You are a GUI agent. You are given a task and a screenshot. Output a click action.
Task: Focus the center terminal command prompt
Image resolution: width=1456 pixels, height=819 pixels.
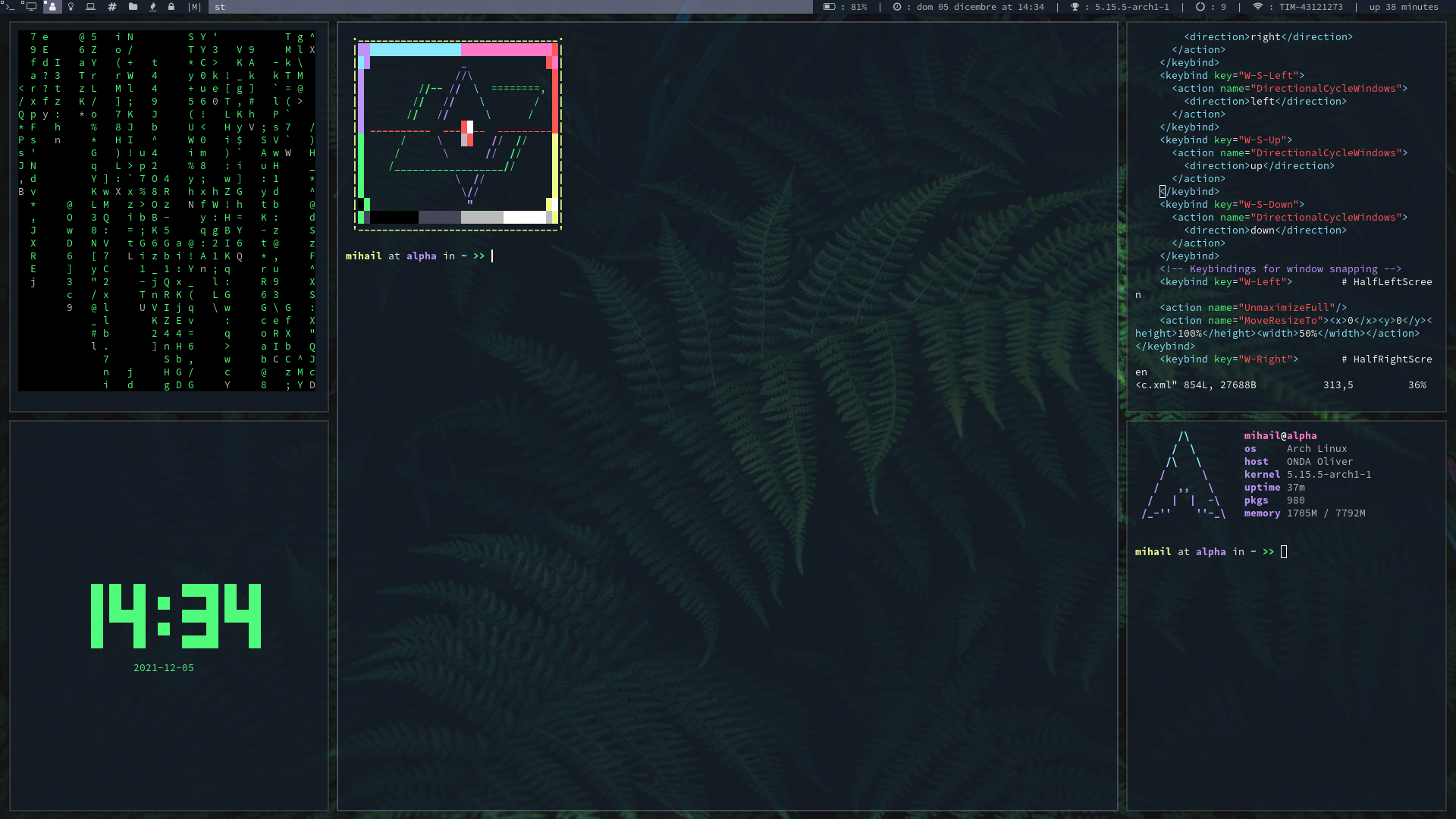click(x=493, y=256)
